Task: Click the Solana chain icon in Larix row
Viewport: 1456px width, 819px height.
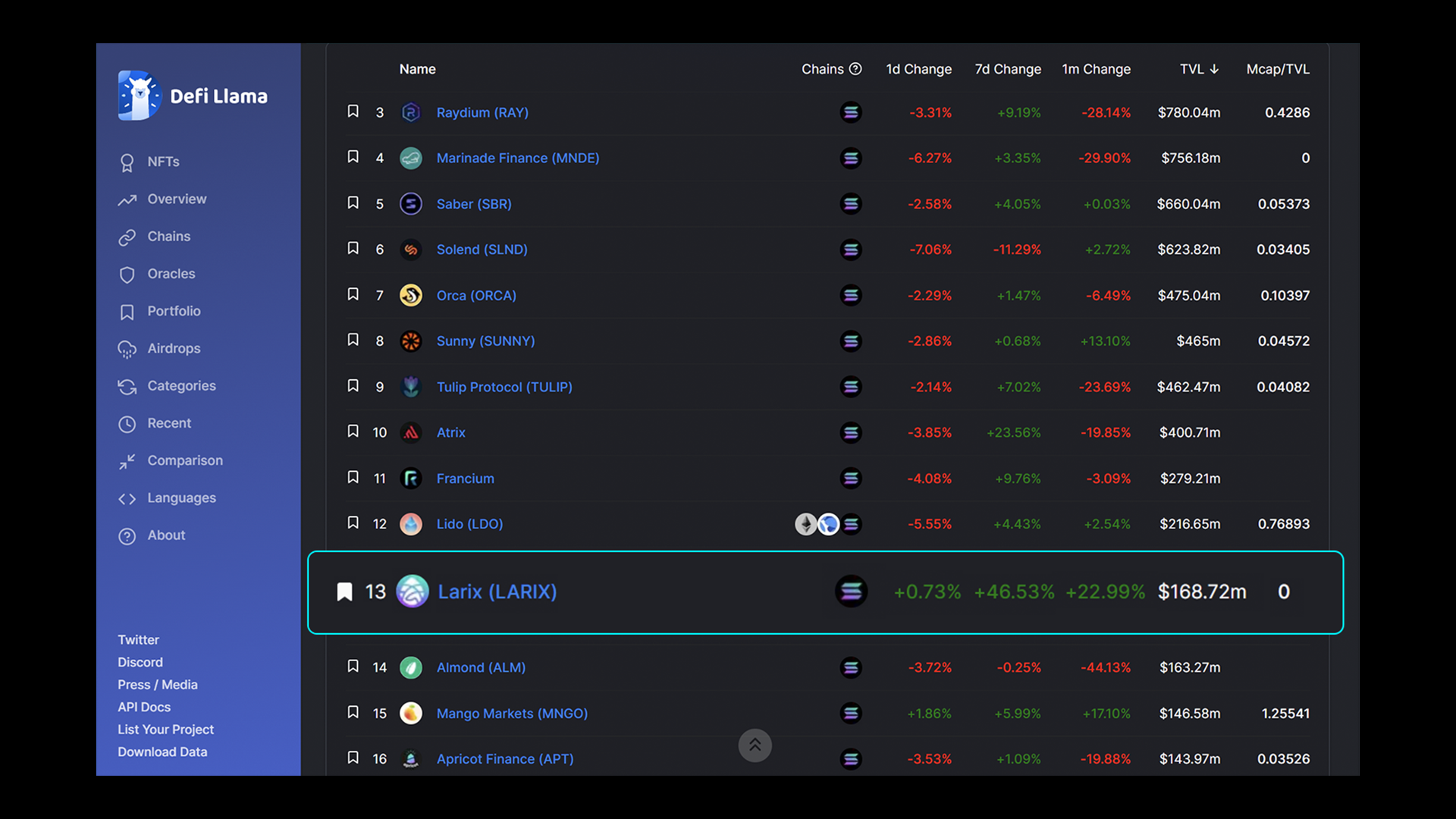Action: coord(852,591)
